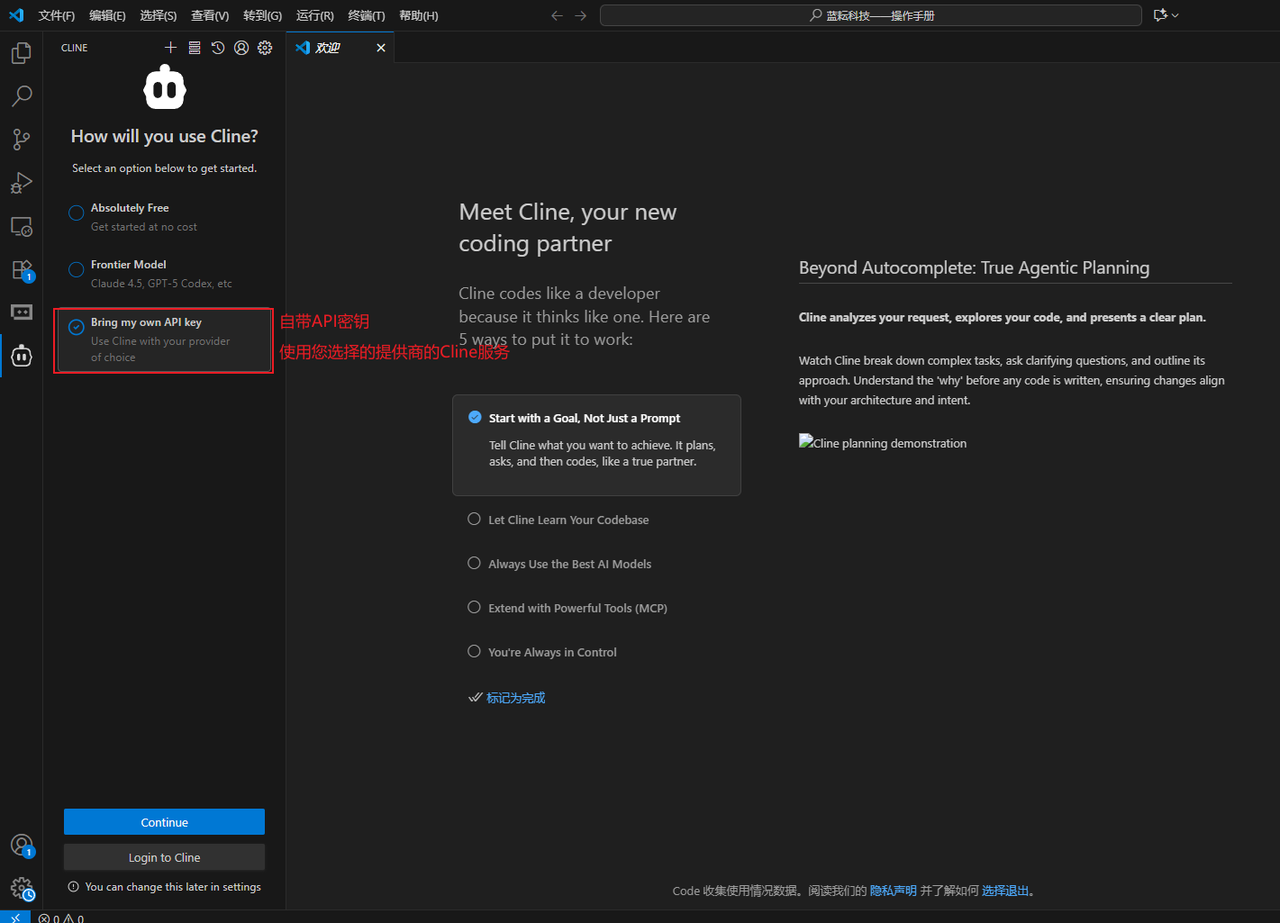The width and height of the screenshot is (1280, 923).
Task: Switch to the 欢迎 editor tab
Action: tap(340, 48)
